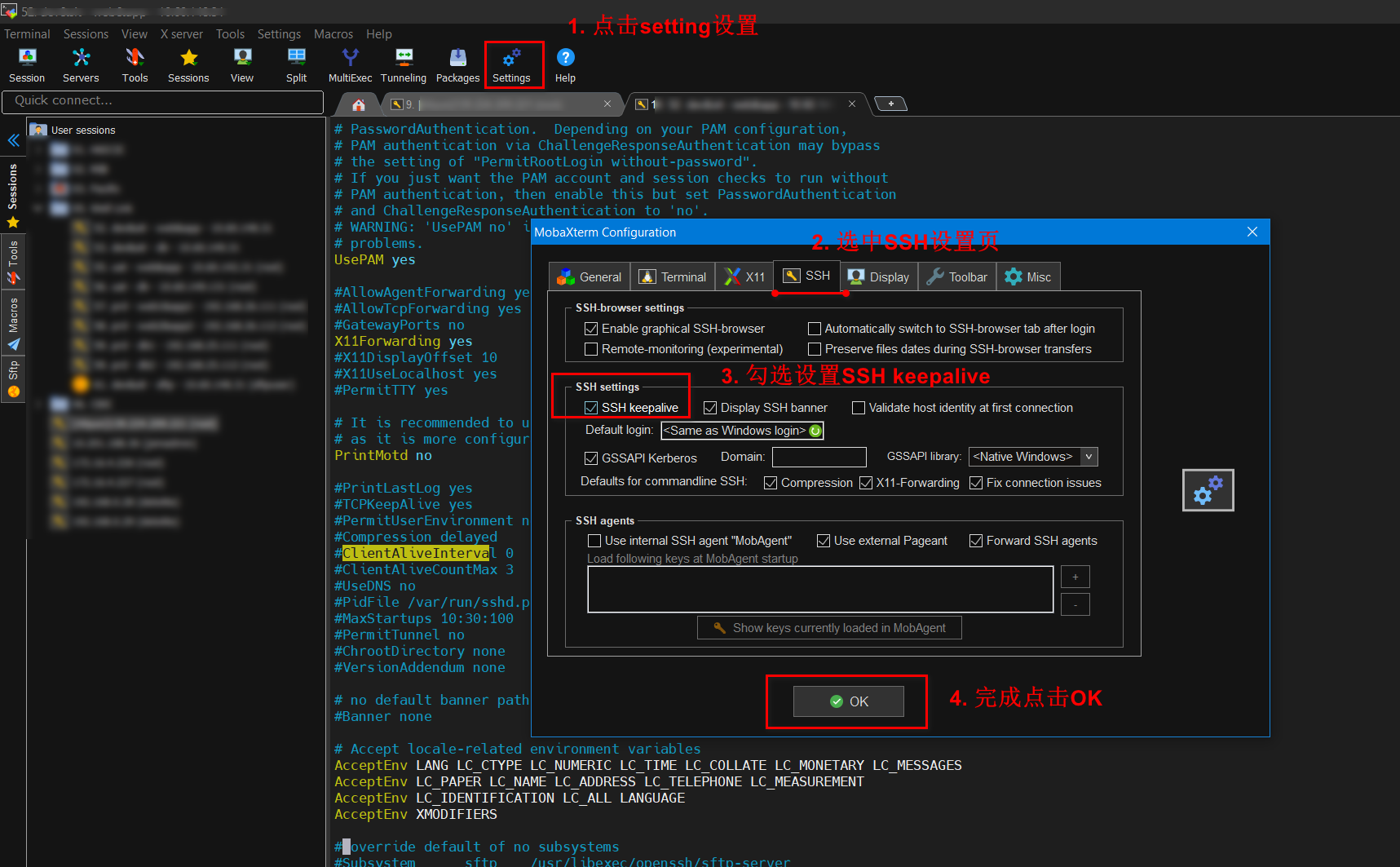Select the SSH configuration tab
The image size is (1400, 867).
point(806,276)
